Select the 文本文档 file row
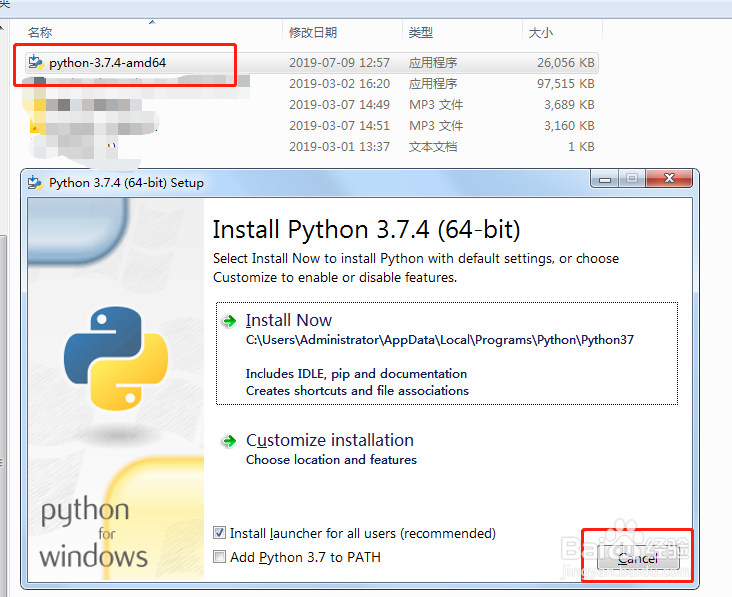 point(432,147)
